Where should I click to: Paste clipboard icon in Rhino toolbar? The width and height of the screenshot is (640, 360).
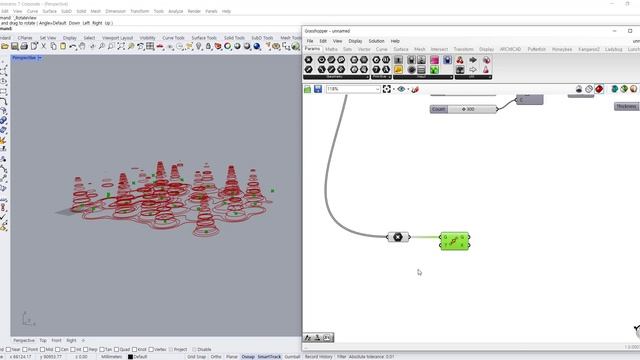[x=63, y=47]
